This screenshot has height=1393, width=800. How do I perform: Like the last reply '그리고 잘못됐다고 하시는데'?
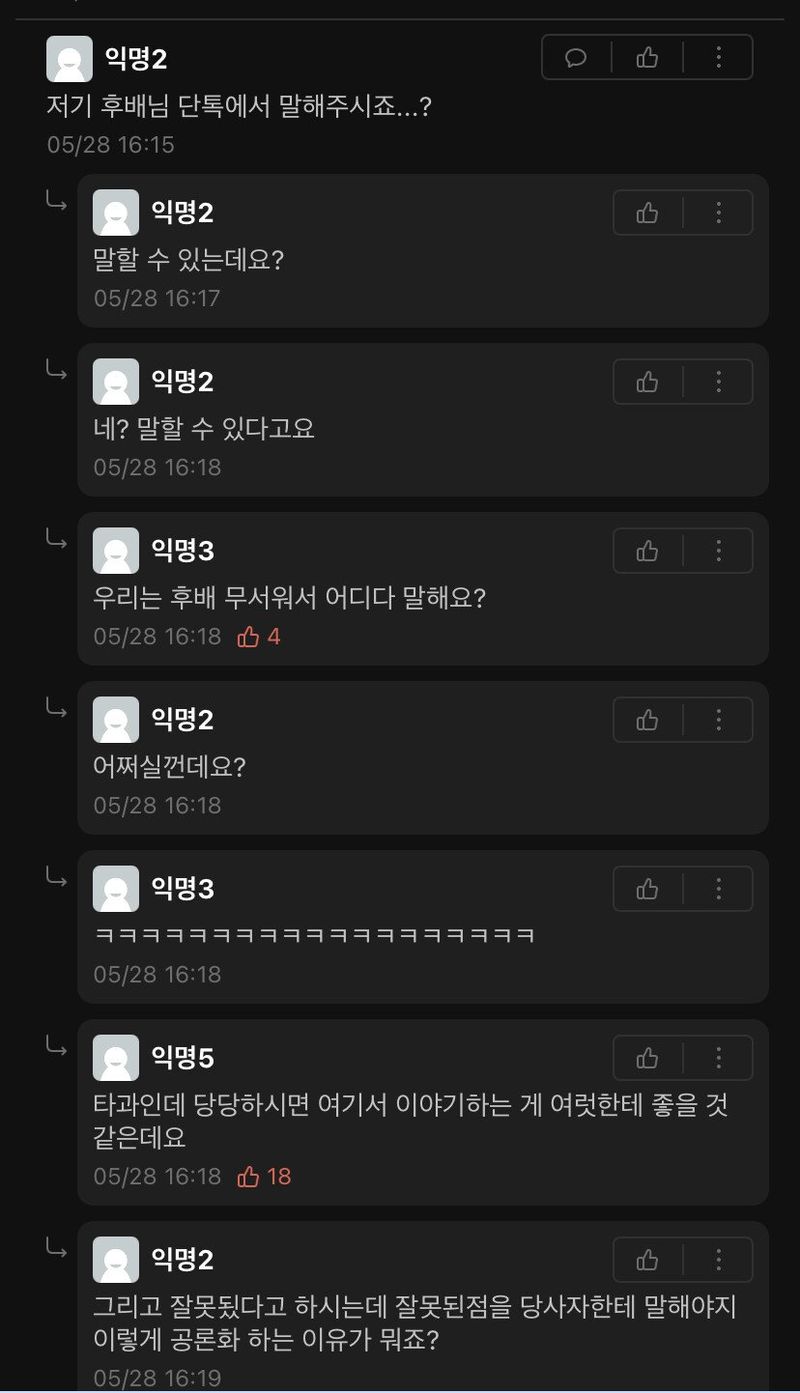(x=647, y=1260)
